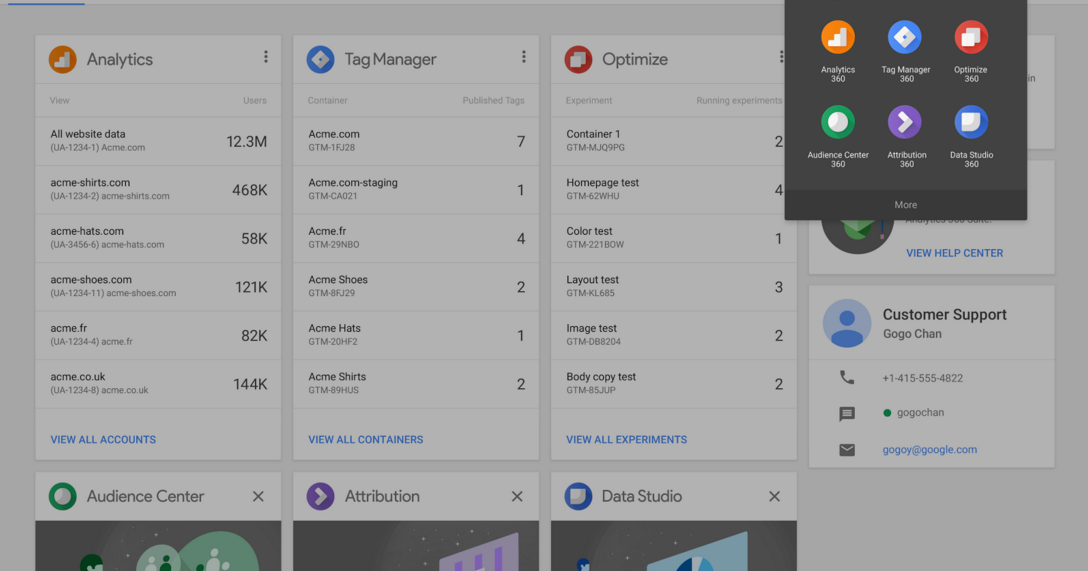Select the acme.fr view in Analytics
Viewport: 1088px width, 571px height.
158,335
